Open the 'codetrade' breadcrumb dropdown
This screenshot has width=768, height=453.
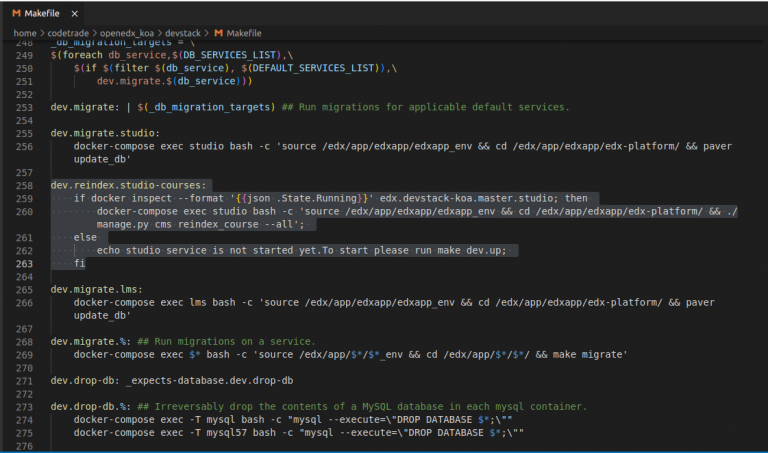pos(69,33)
